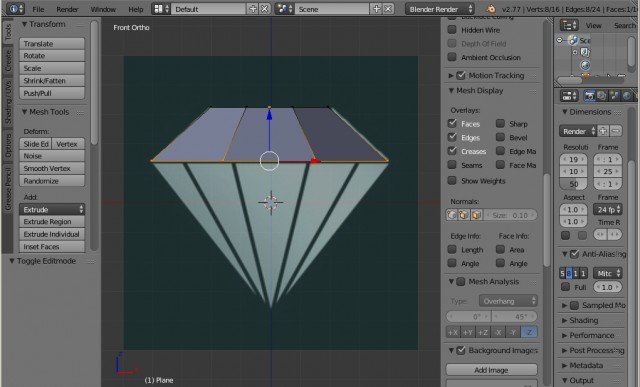Image resolution: width=640 pixels, height=387 pixels.
Task: Open the Window menu
Action: [103, 9]
